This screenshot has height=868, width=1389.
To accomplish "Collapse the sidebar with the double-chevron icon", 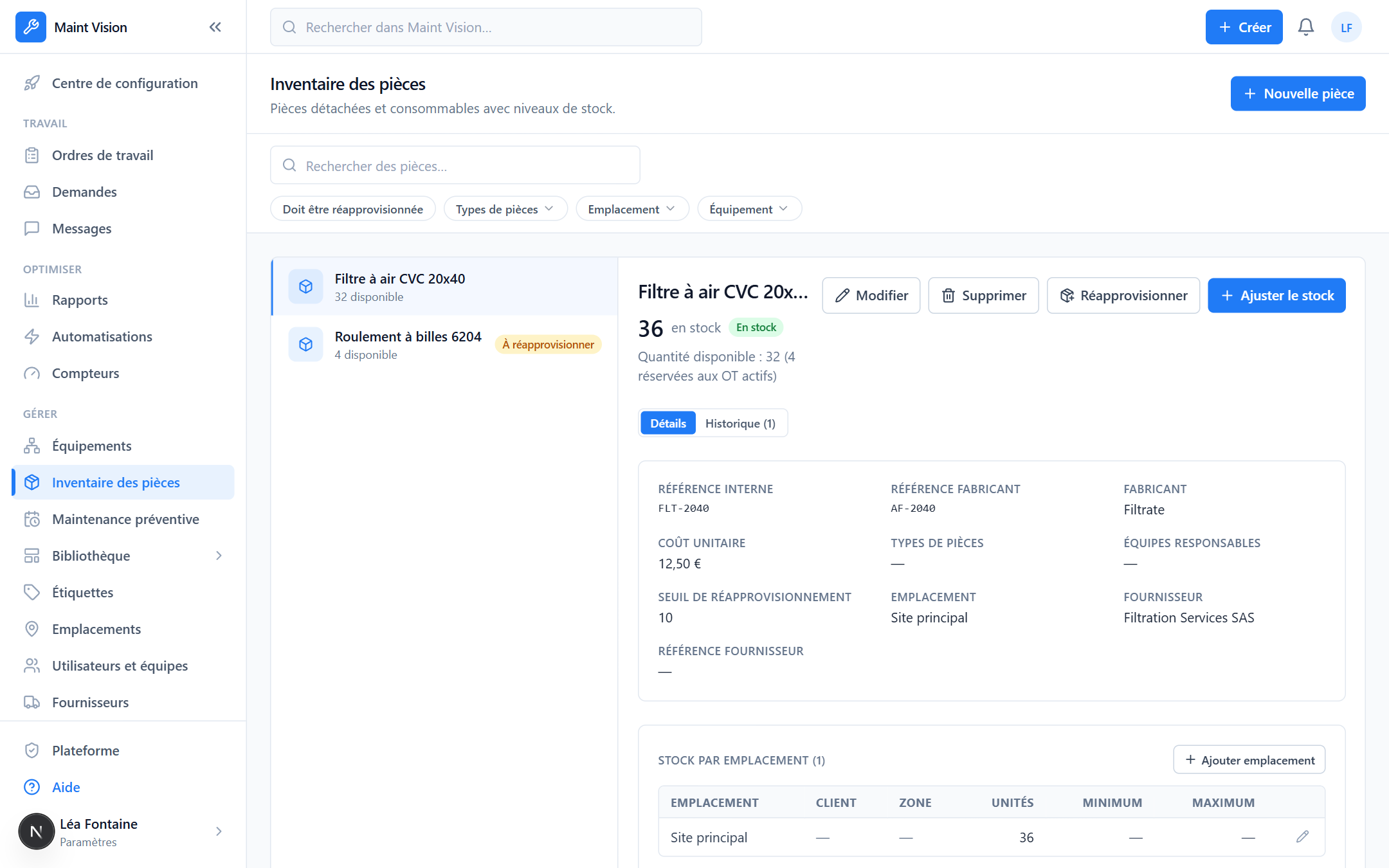I will pyautogui.click(x=215, y=27).
